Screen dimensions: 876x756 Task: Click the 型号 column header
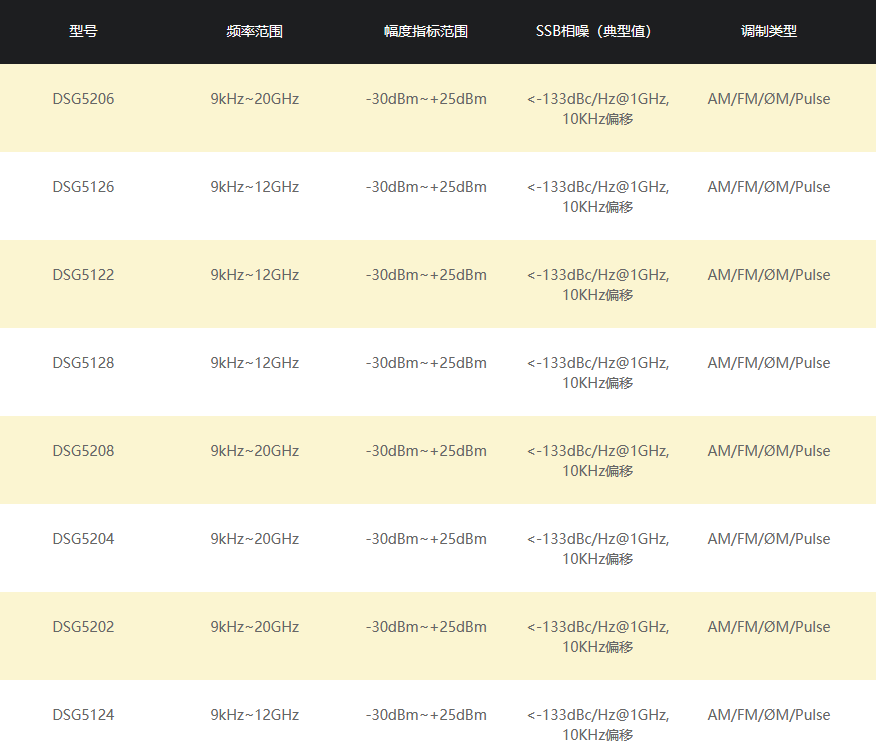pyautogui.click(x=83, y=31)
